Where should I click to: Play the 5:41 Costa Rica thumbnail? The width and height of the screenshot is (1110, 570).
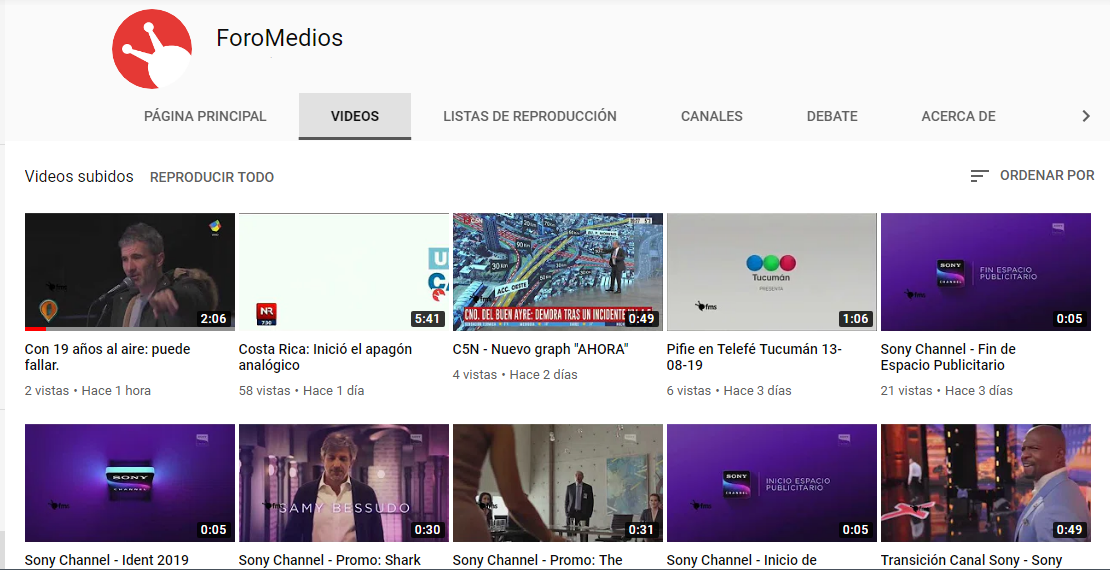tap(343, 272)
